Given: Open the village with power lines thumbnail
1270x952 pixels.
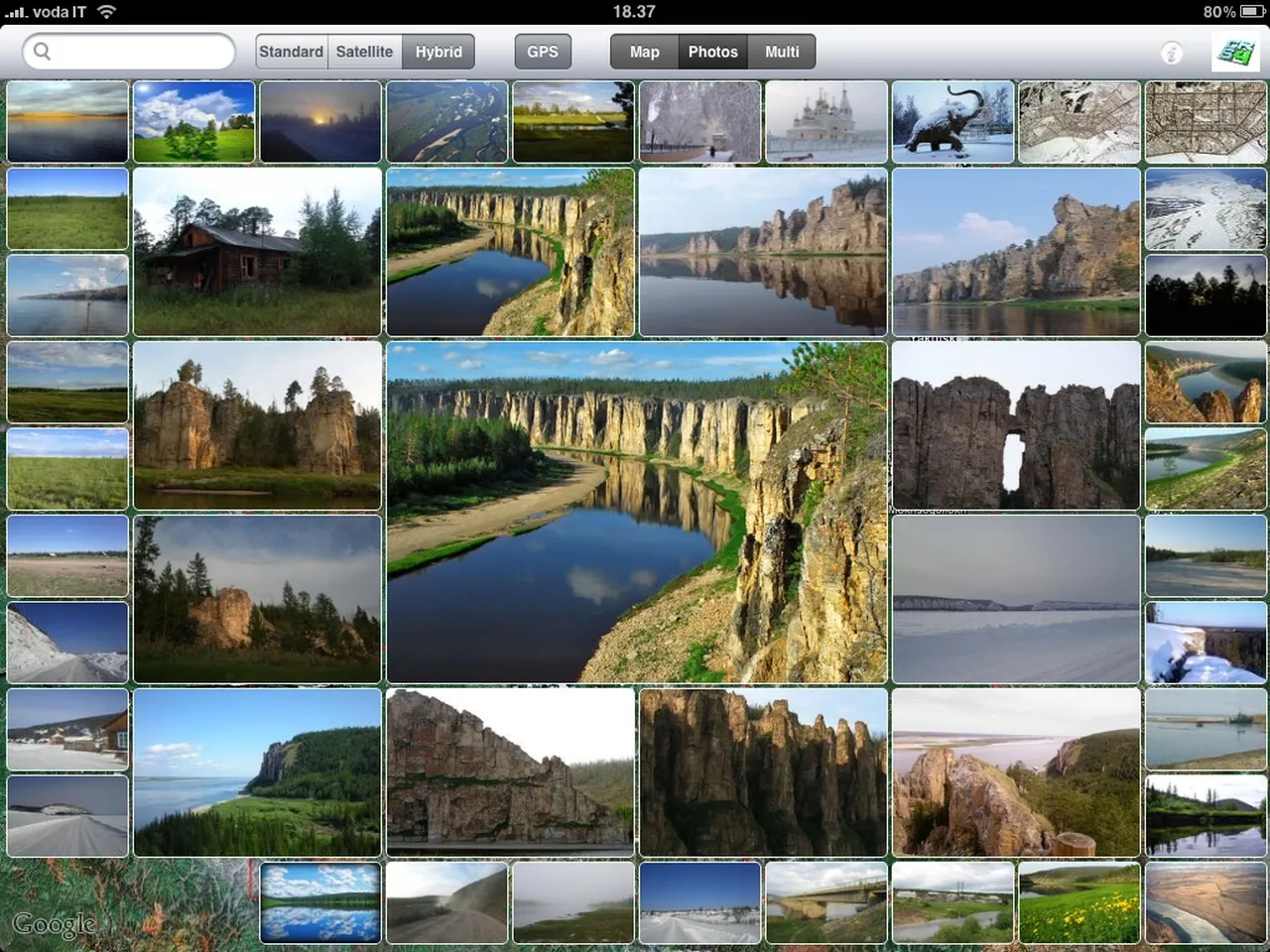Looking at the screenshot, I should 953,902.
